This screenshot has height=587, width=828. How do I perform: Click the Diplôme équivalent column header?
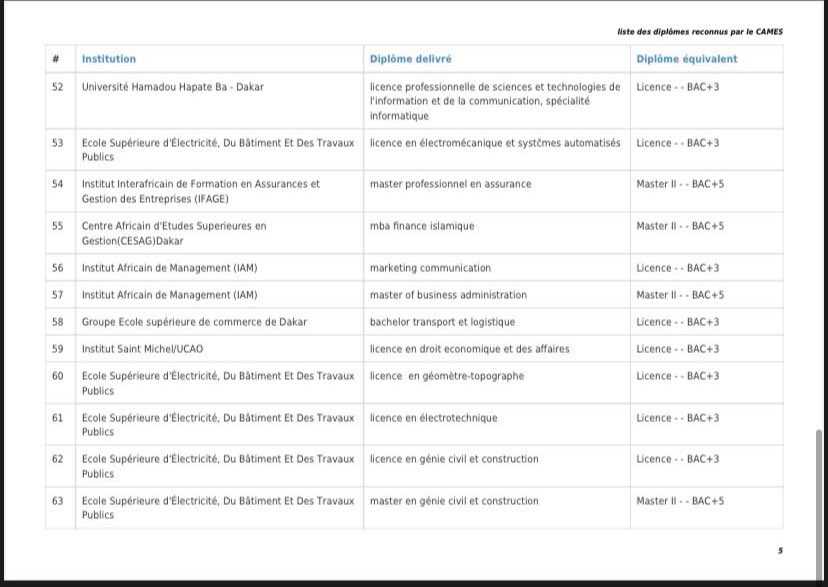click(x=686, y=59)
